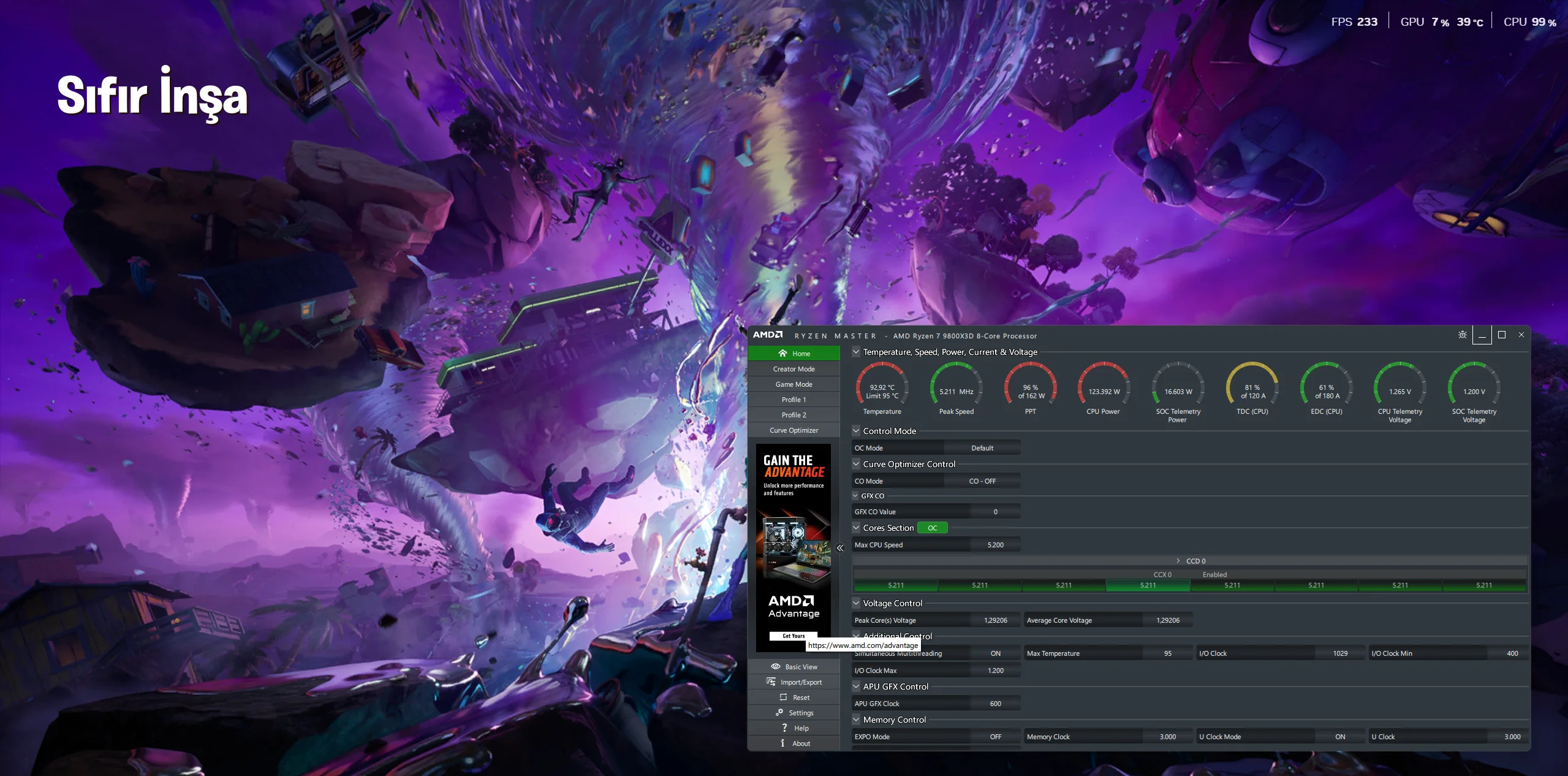Select Profile 2 in sidebar
The width and height of the screenshot is (1568, 776).
click(793, 415)
